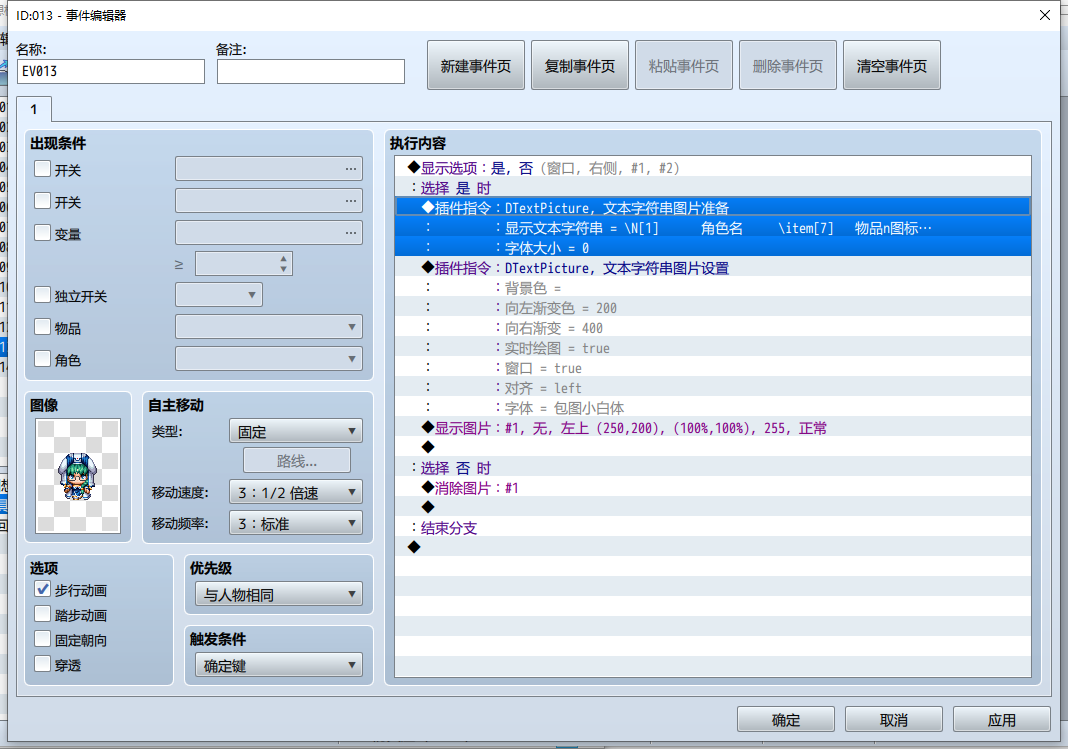Enable the 变量 condition checkbox
Viewport: 1068px width, 749px height.
point(42,233)
